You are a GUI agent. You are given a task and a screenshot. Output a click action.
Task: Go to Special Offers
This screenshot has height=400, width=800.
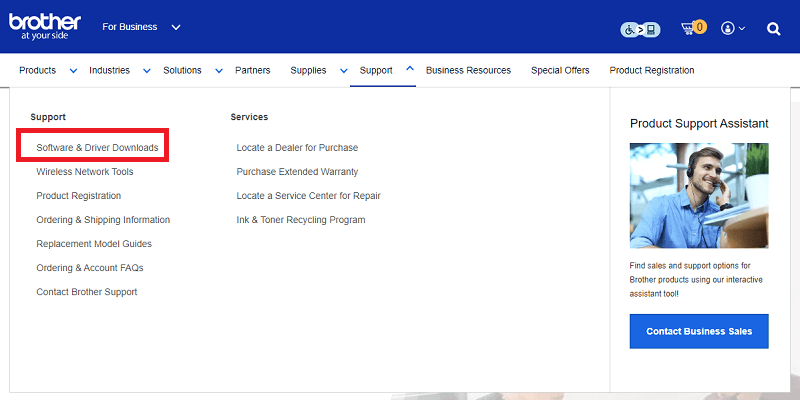(560, 70)
